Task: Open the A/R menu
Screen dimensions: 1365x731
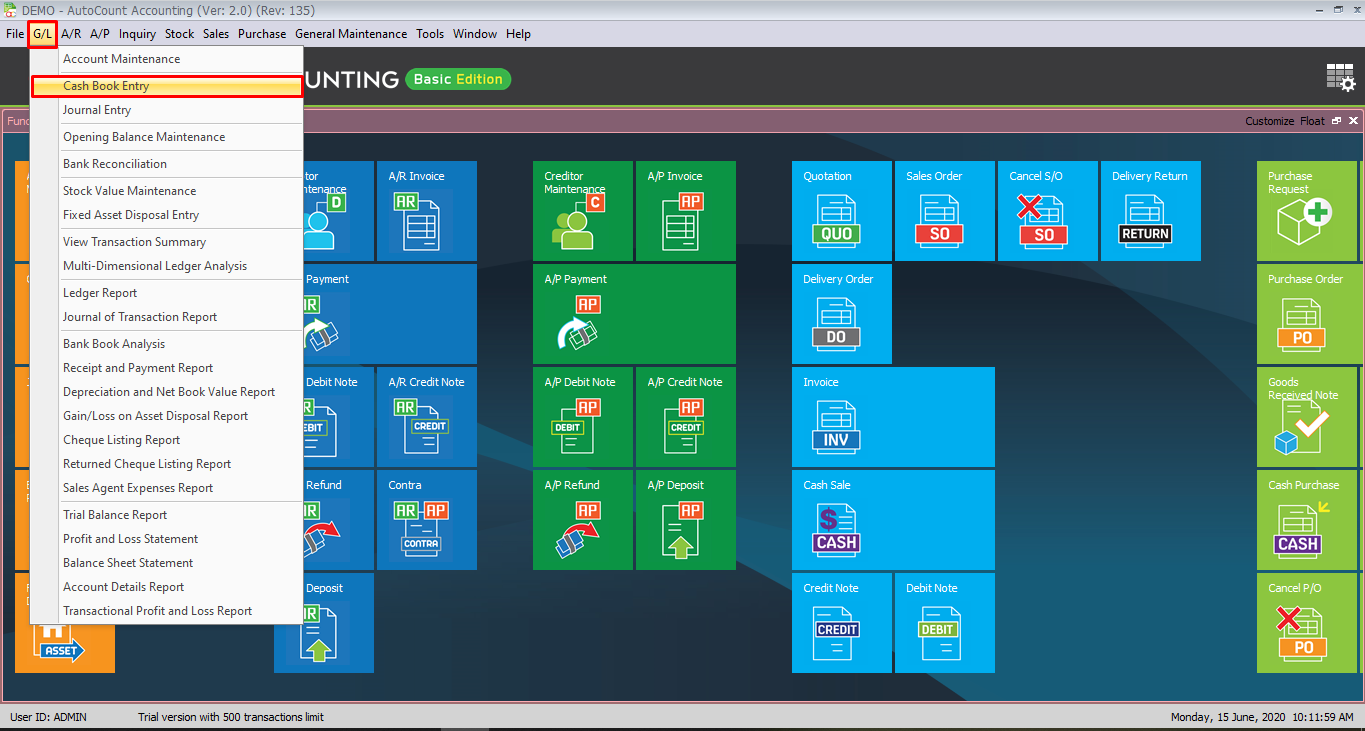Action: tap(71, 34)
